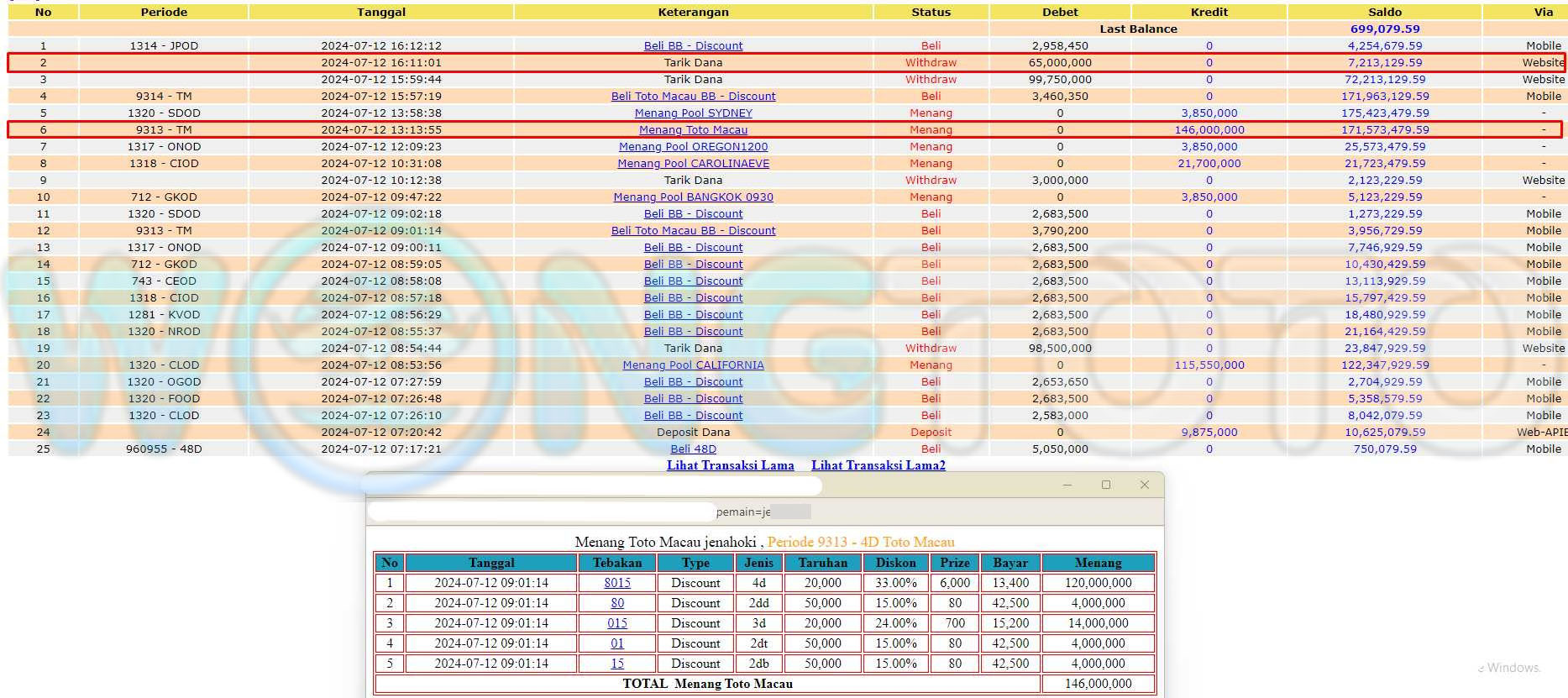Maximize the popup detail window

(x=1105, y=485)
